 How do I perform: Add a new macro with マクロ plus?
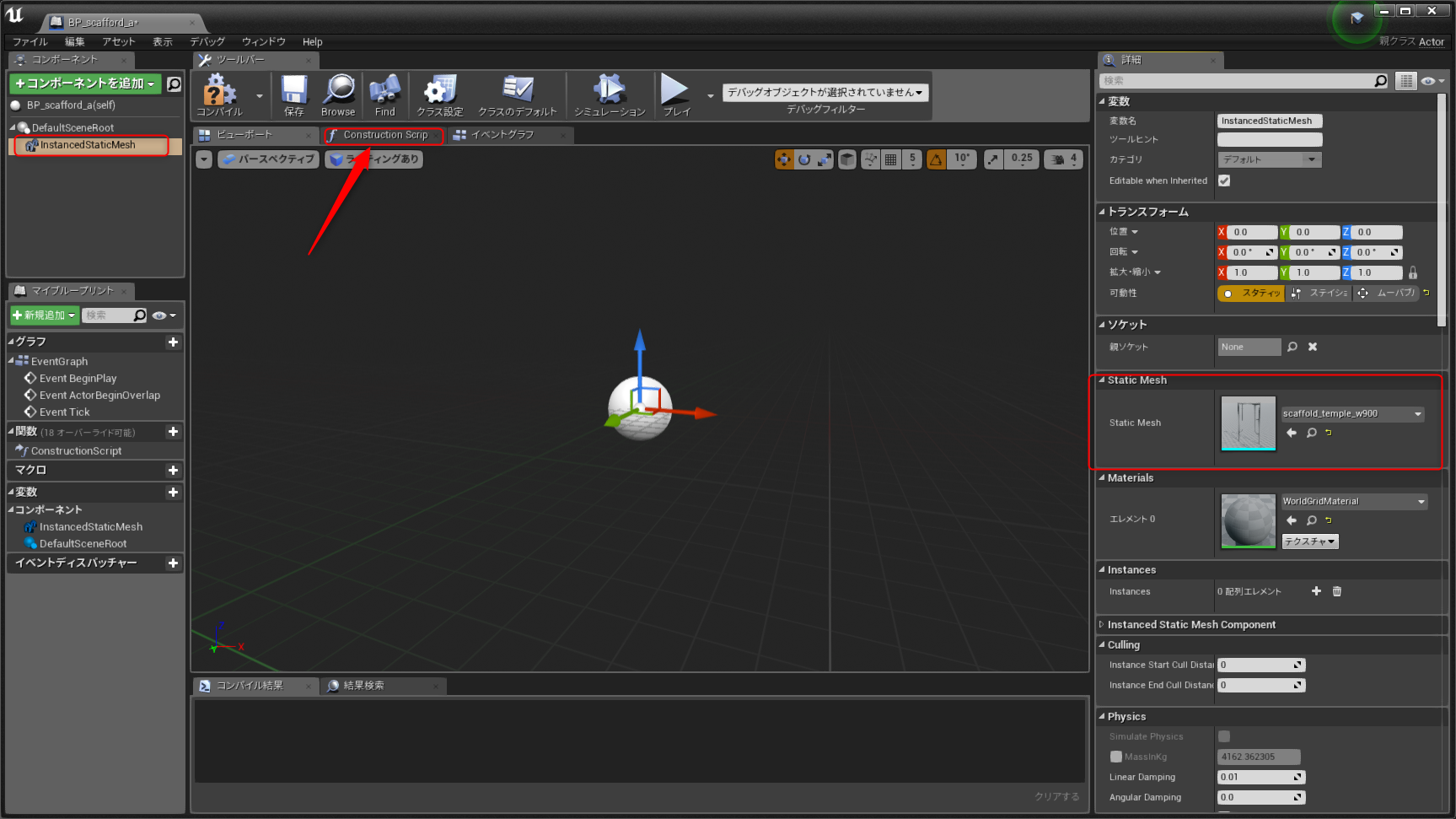tap(173, 471)
